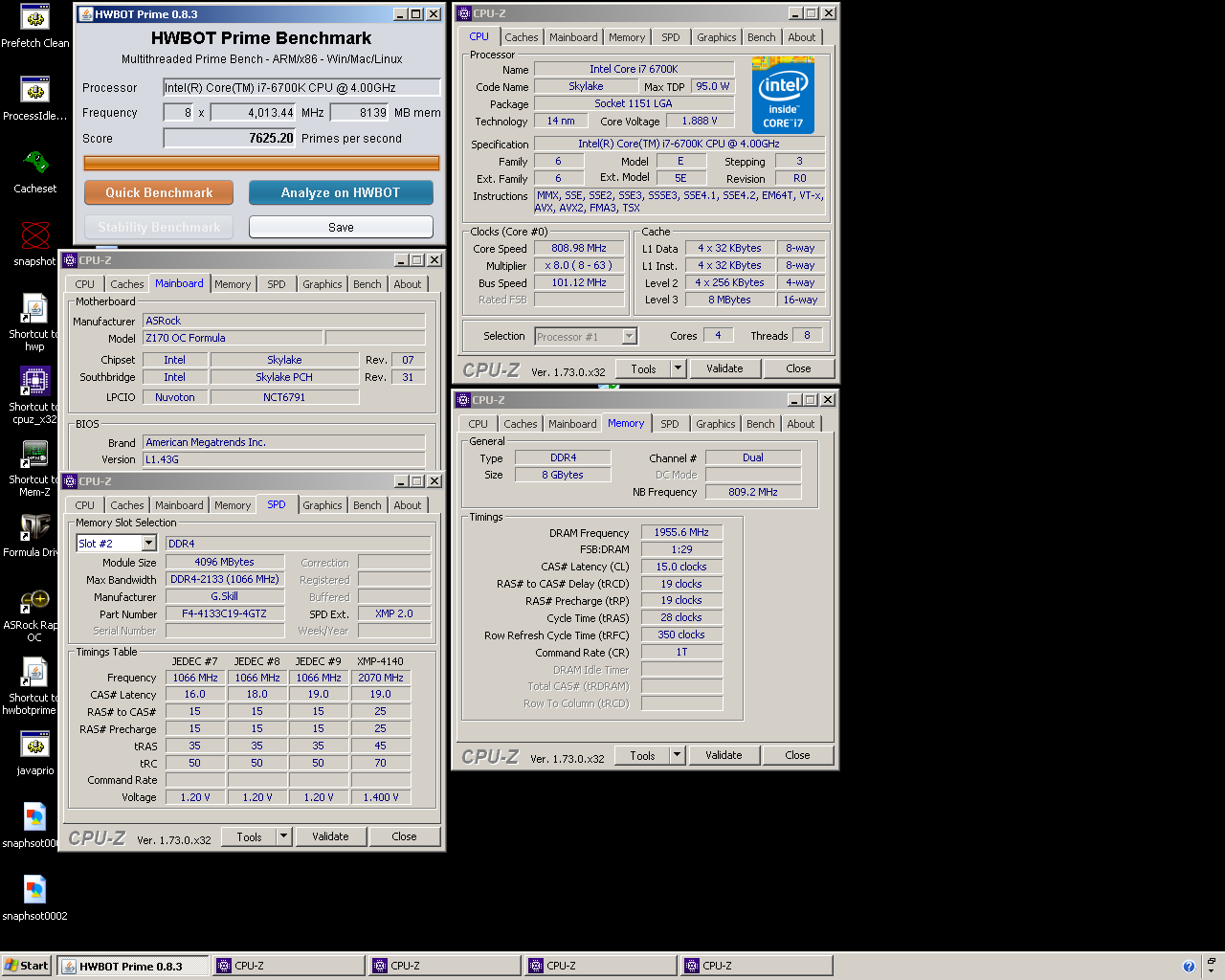Expand Tools dropdown arrow in SPD window
1225x980 pixels.
point(284,836)
